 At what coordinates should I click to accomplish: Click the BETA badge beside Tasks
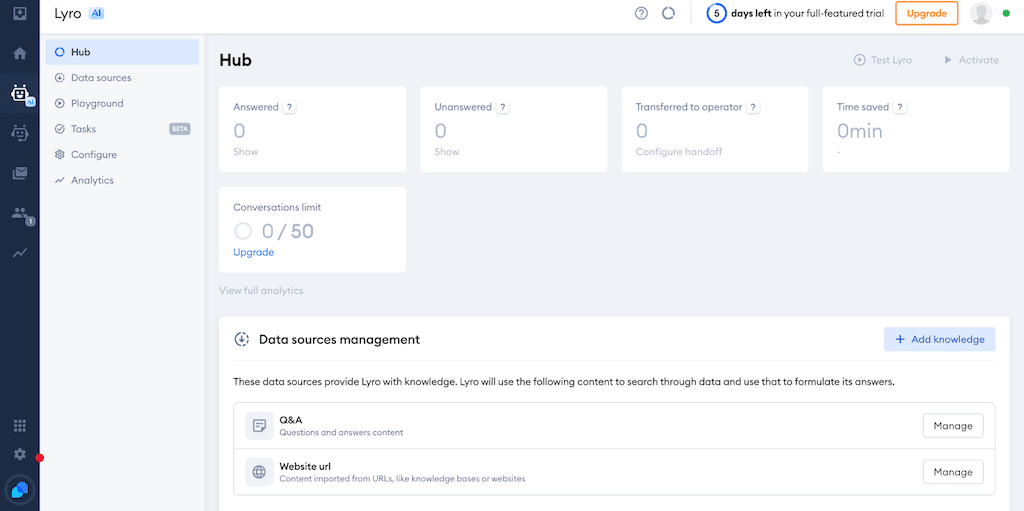180,129
